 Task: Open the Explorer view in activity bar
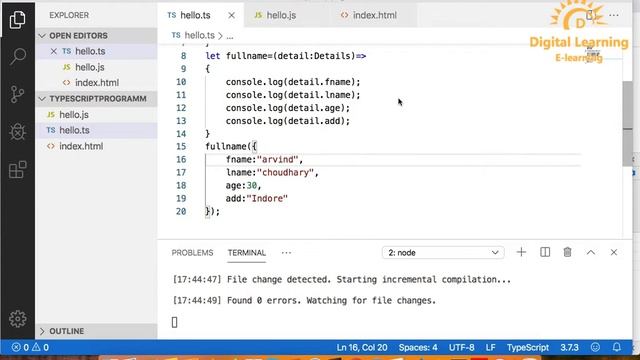[18, 20]
